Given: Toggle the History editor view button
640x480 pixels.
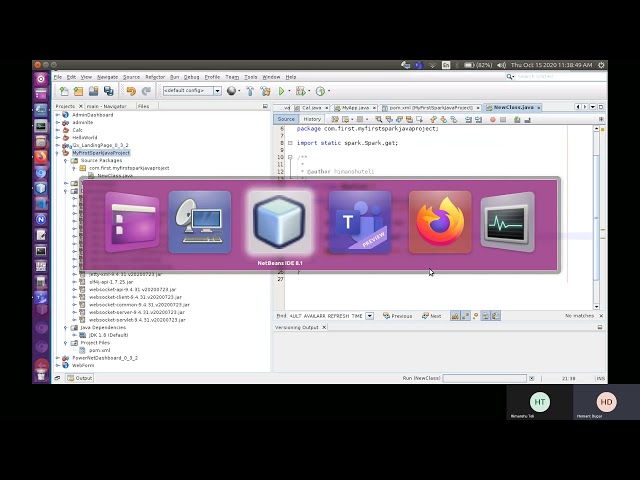Looking at the screenshot, I should (x=312, y=119).
